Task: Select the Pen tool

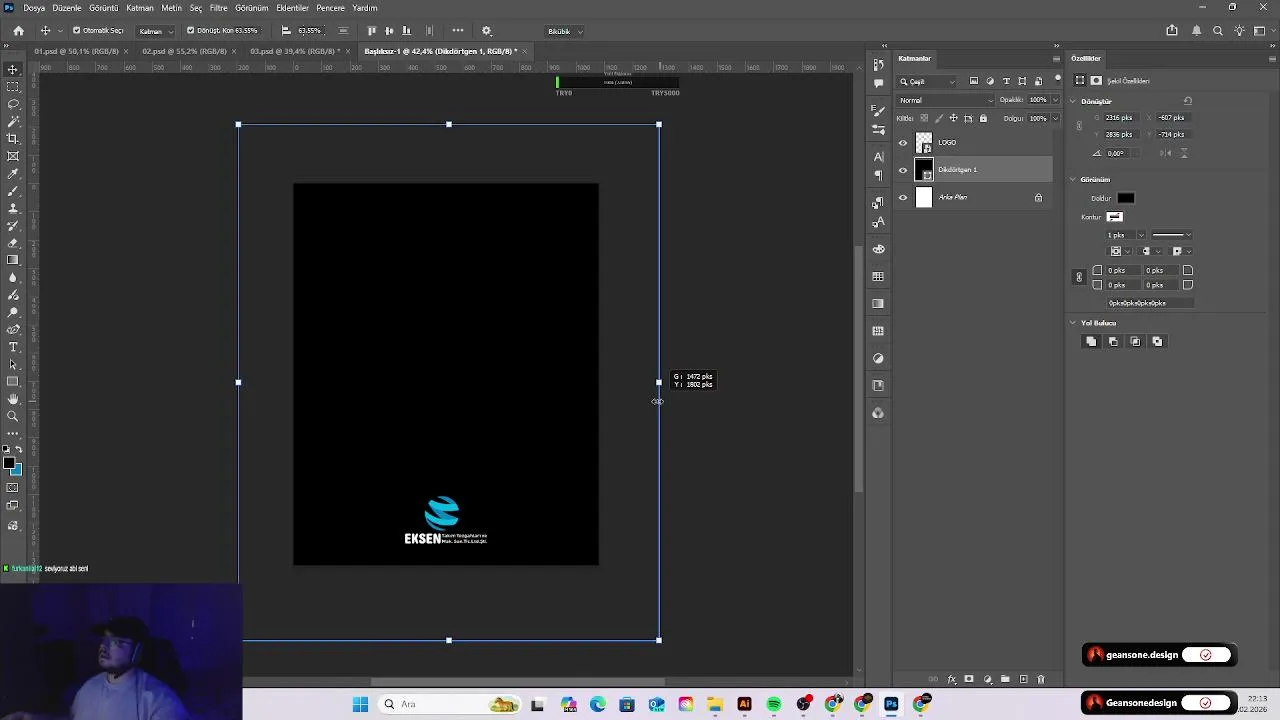Action: pos(13,329)
